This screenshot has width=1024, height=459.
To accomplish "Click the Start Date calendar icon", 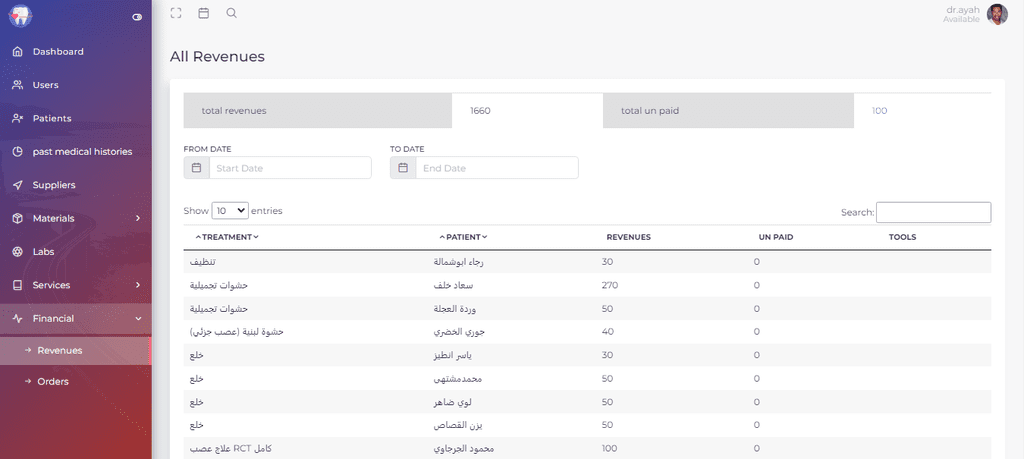I will point(197,168).
